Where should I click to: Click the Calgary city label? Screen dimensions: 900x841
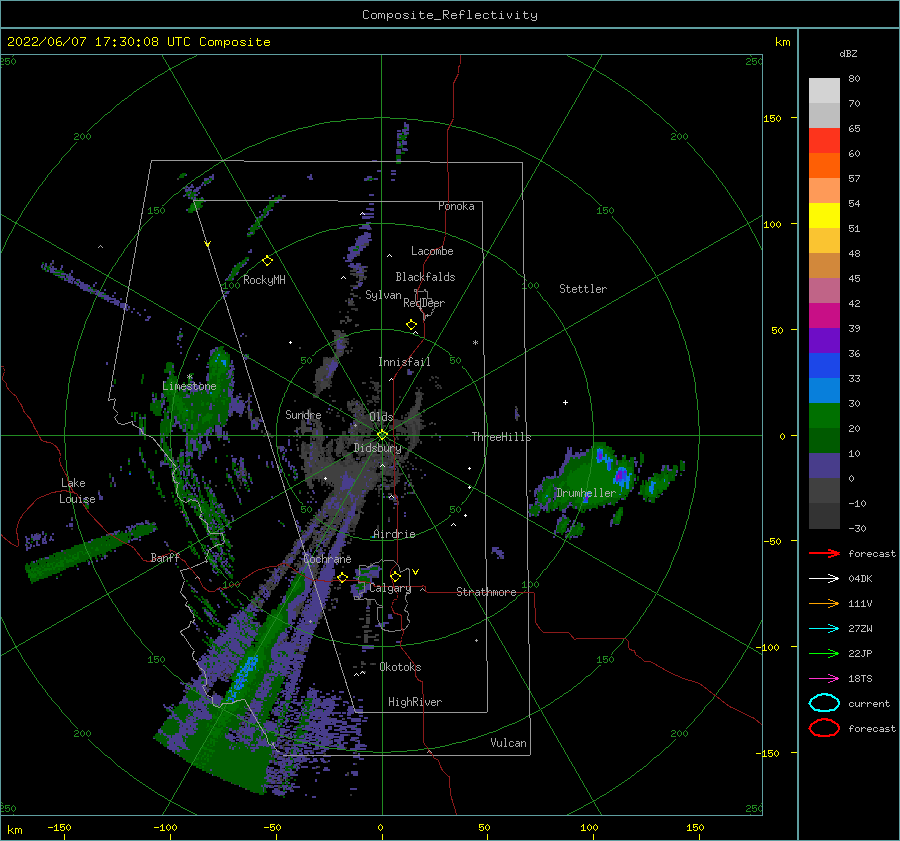coord(390,588)
